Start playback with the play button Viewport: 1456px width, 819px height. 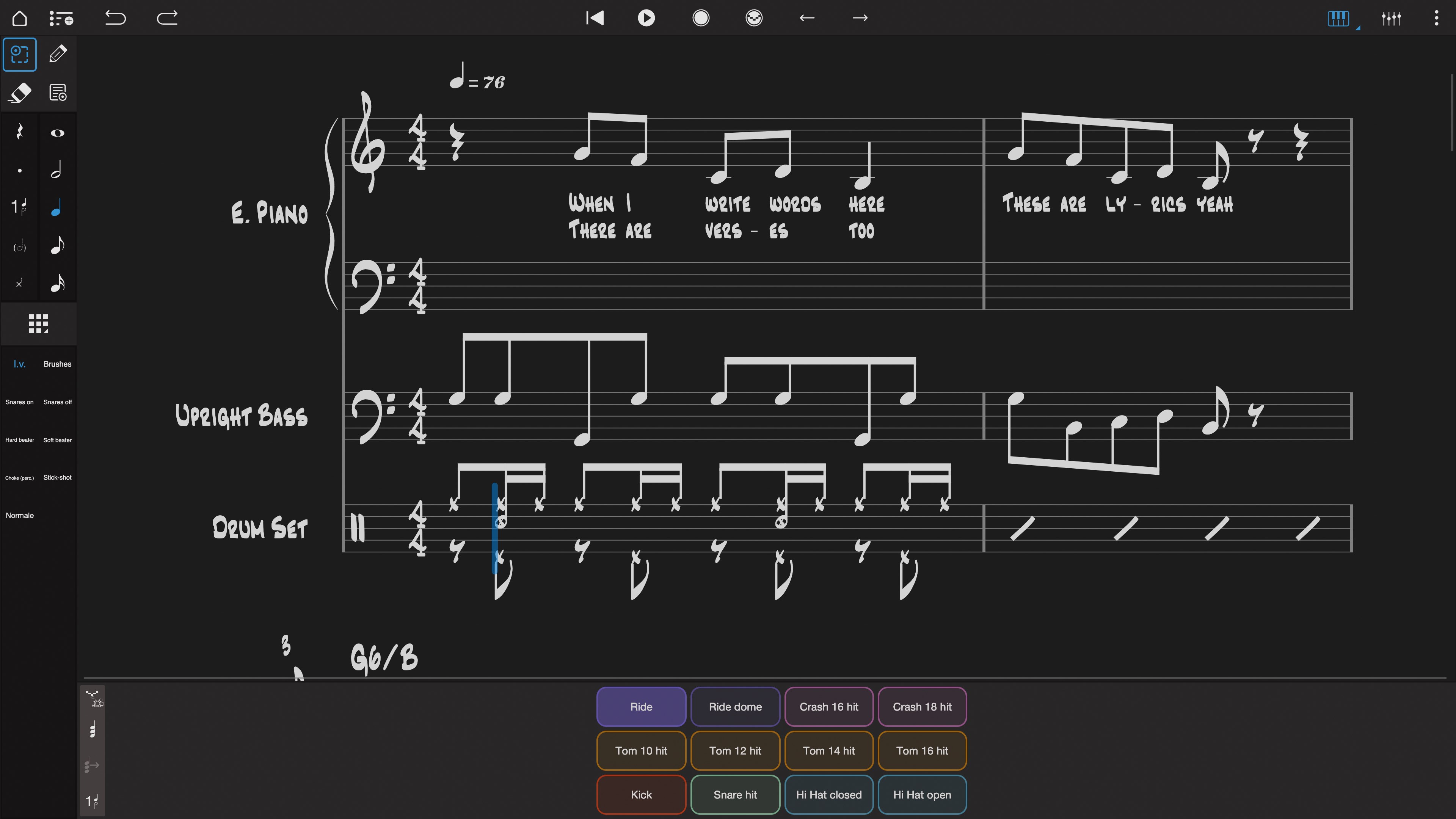click(646, 18)
